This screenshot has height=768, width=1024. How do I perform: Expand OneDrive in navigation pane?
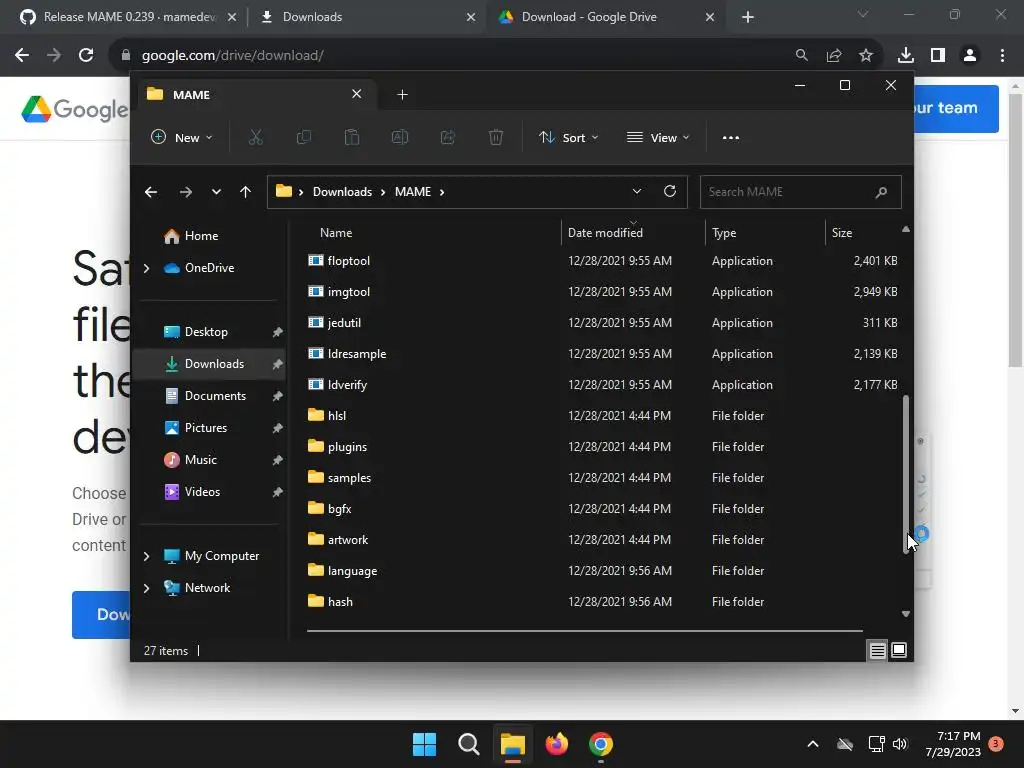pyautogui.click(x=146, y=268)
